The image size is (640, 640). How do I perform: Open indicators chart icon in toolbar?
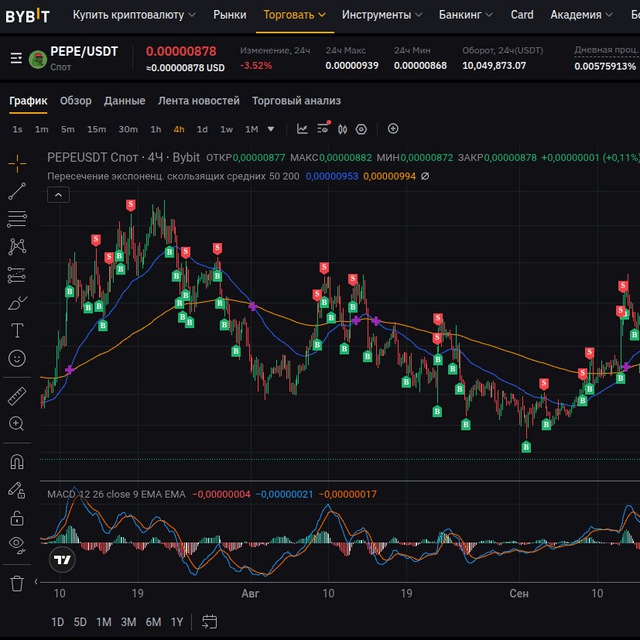tap(302, 129)
